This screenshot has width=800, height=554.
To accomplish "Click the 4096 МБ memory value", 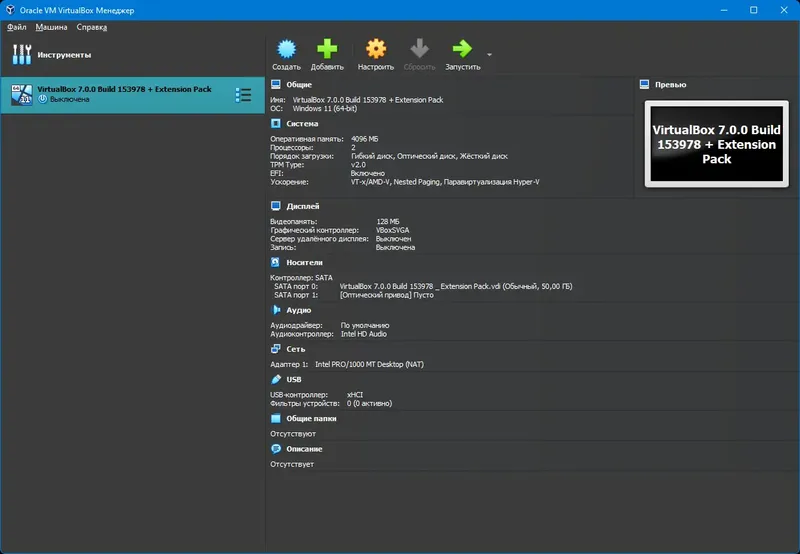I will coord(364,139).
